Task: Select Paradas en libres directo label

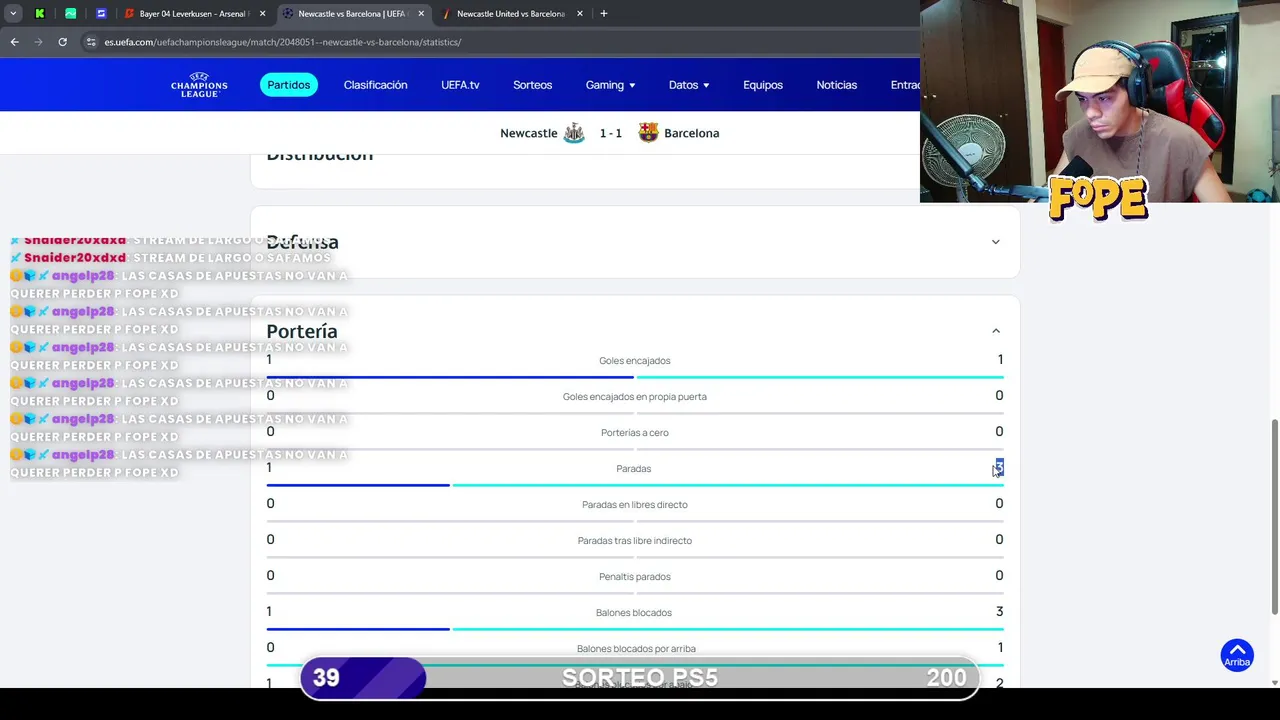Action: point(634,505)
